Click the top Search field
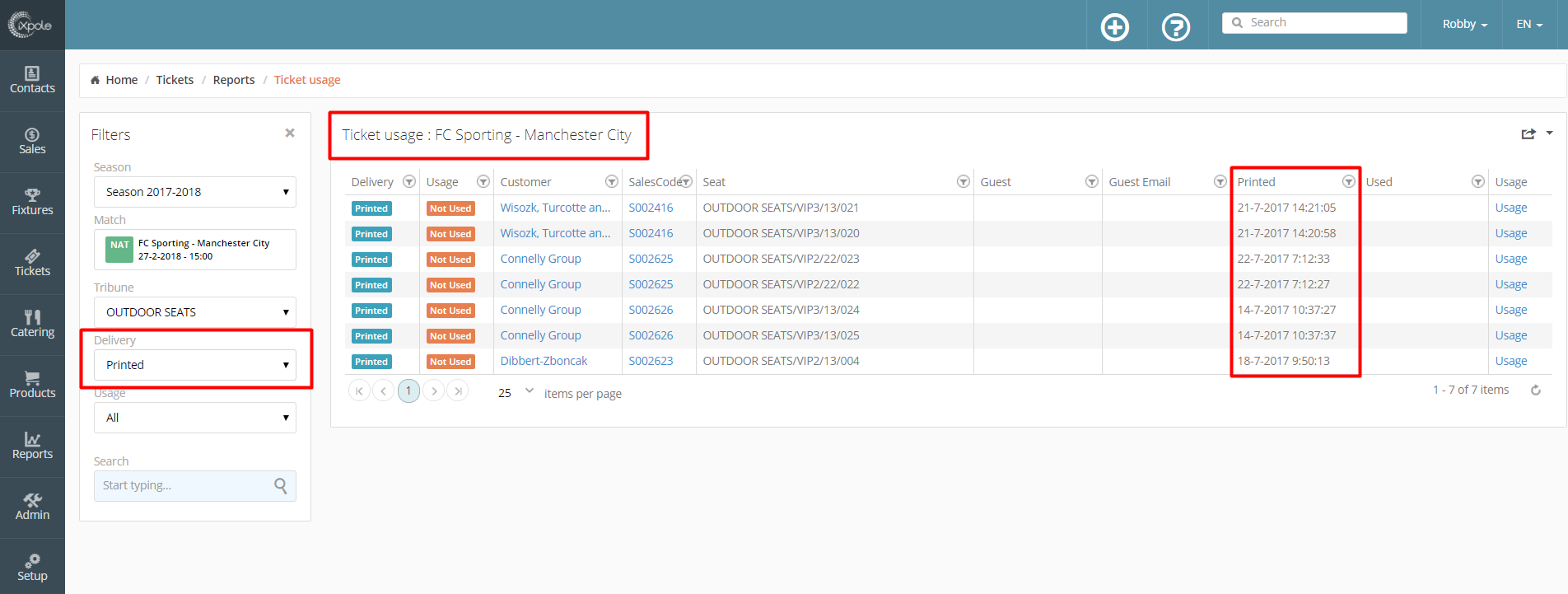Screen dimensions: 1568x594 click(x=1314, y=23)
